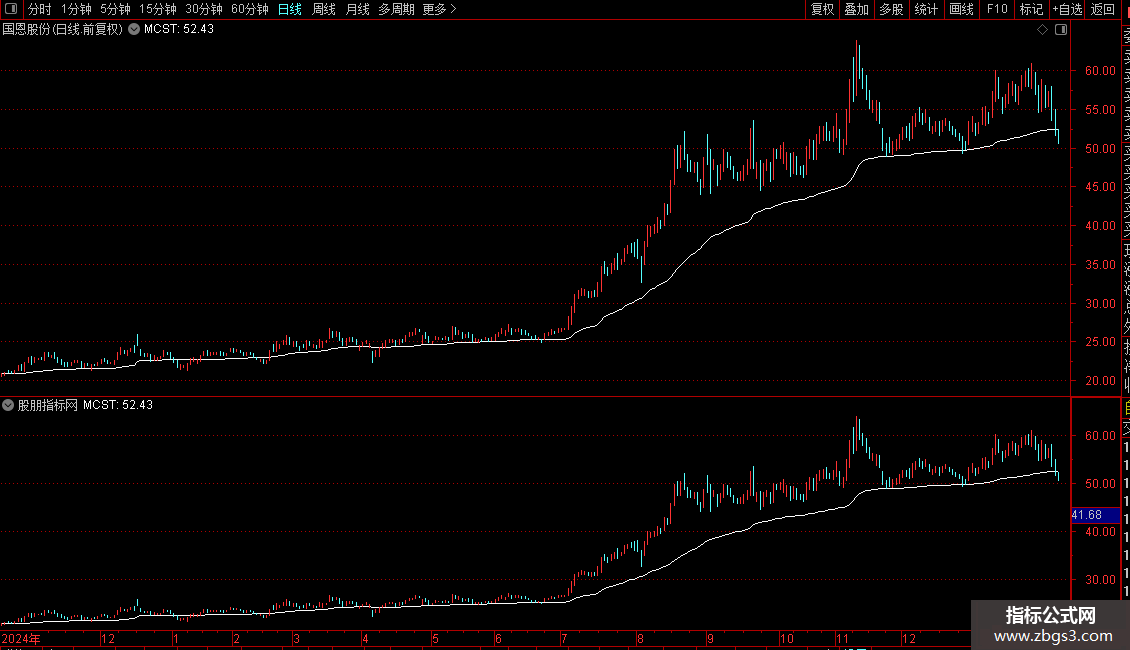Open F10 company information
Image resolution: width=1130 pixels, height=650 pixels.
(x=997, y=9)
